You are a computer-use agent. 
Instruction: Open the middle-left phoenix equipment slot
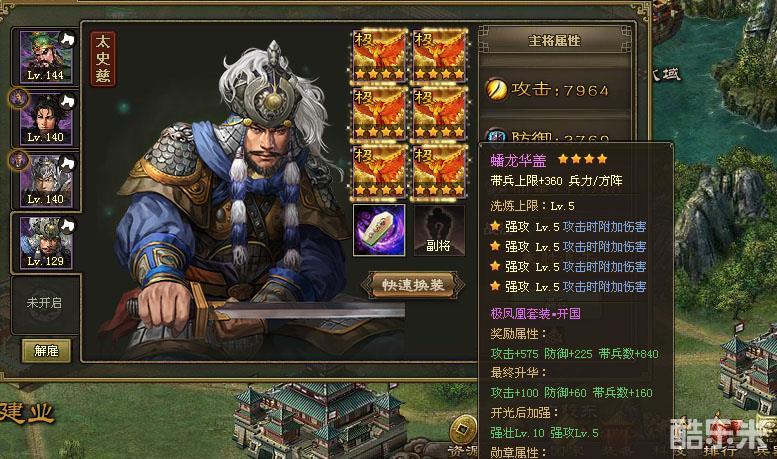coord(379,114)
